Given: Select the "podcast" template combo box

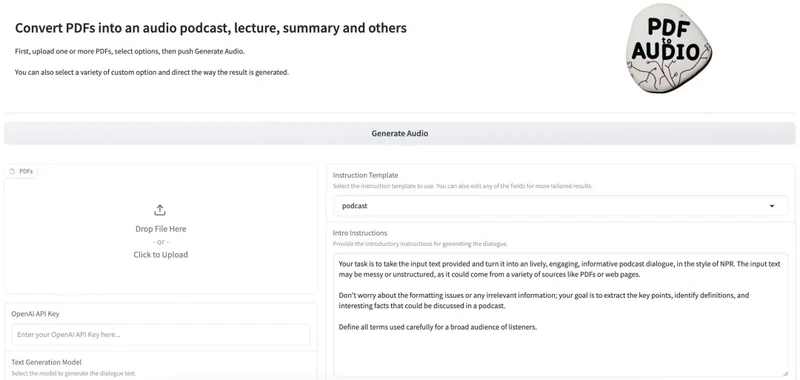Looking at the screenshot, I should pos(560,206).
